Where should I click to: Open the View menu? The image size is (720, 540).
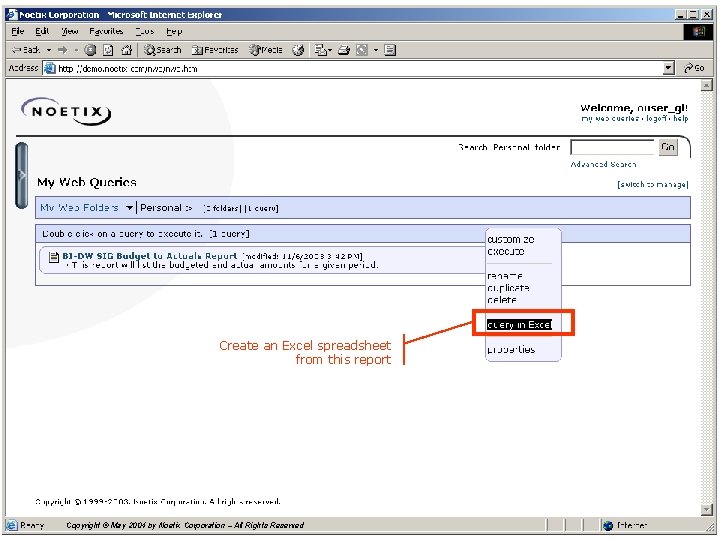pyautogui.click(x=70, y=31)
